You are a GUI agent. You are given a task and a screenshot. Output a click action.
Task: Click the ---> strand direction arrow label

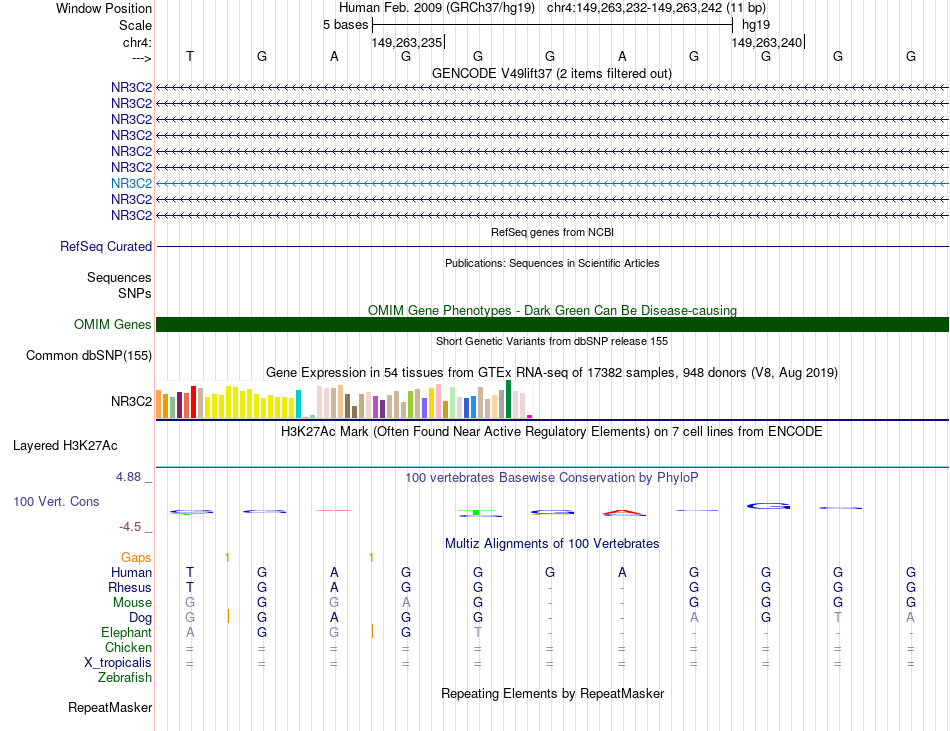(142, 58)
